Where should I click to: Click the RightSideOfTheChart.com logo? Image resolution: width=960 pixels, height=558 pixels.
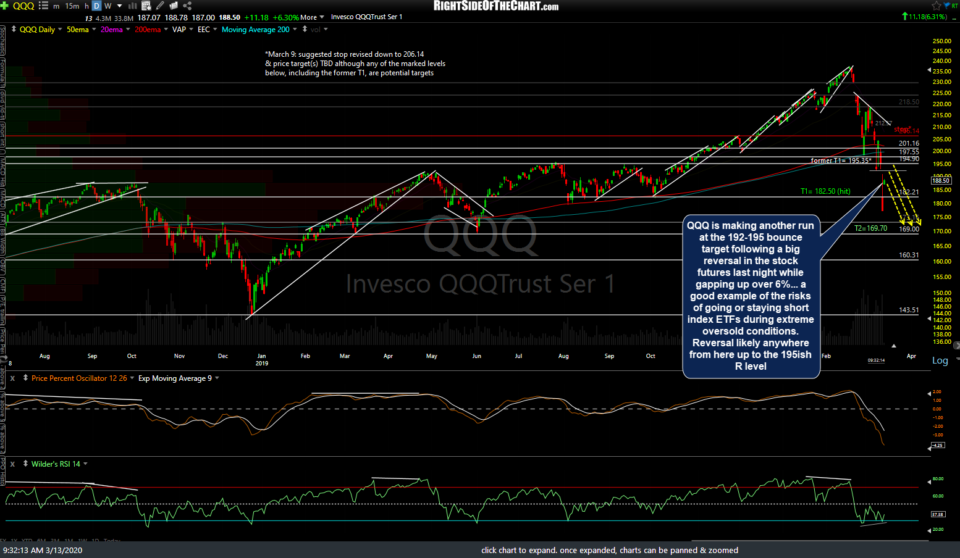tap(496, 6)
